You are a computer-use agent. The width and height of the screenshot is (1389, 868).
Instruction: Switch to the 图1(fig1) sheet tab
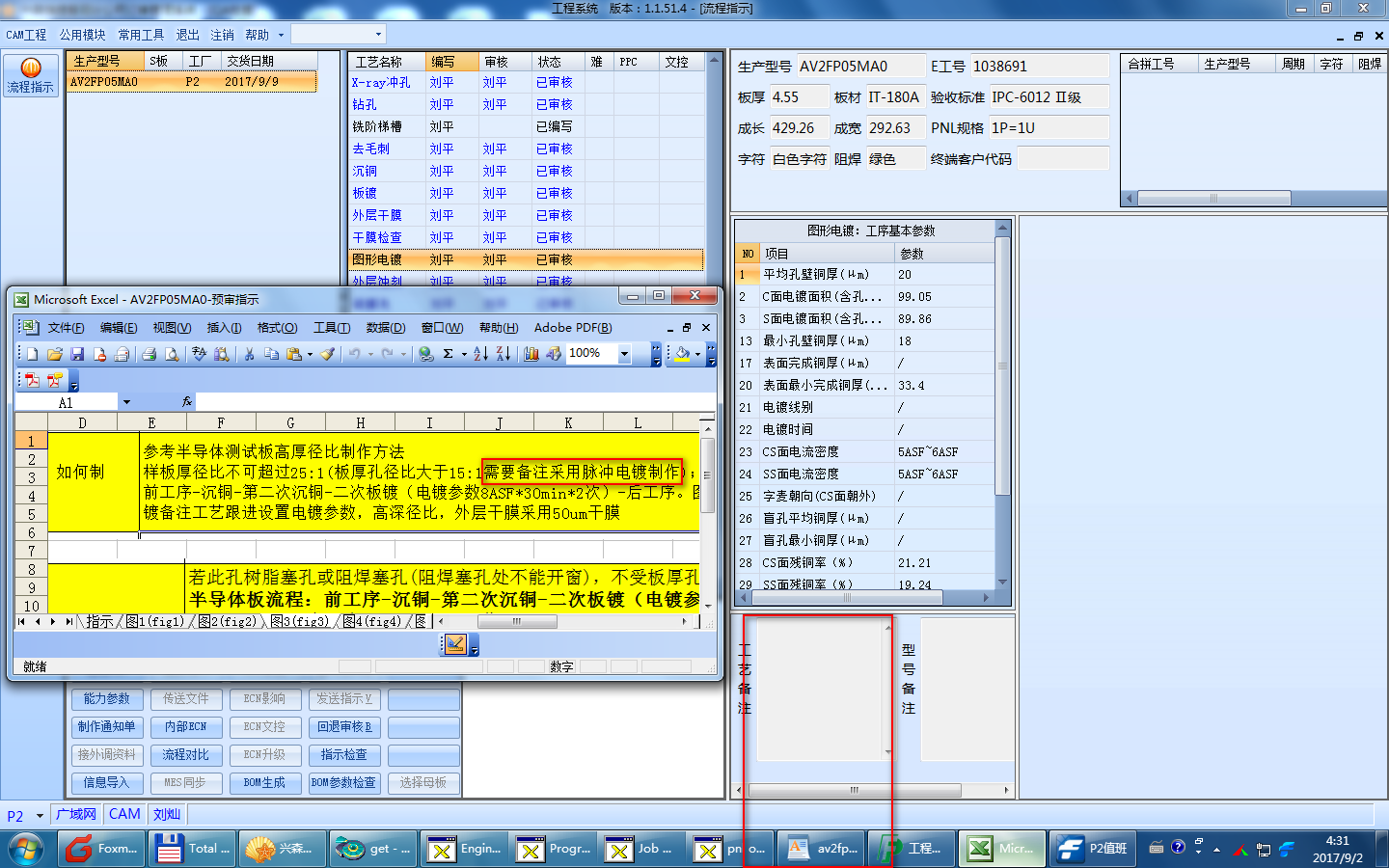tap(154, 622)
